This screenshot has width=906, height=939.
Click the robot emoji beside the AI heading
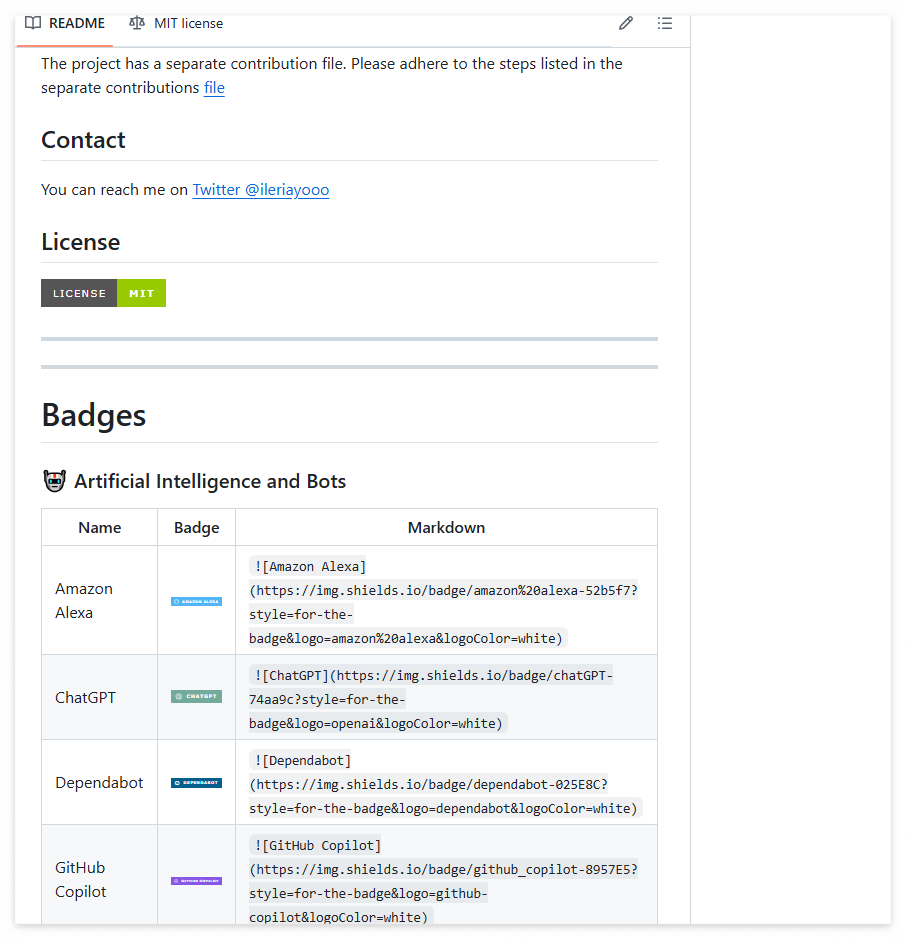54,481
